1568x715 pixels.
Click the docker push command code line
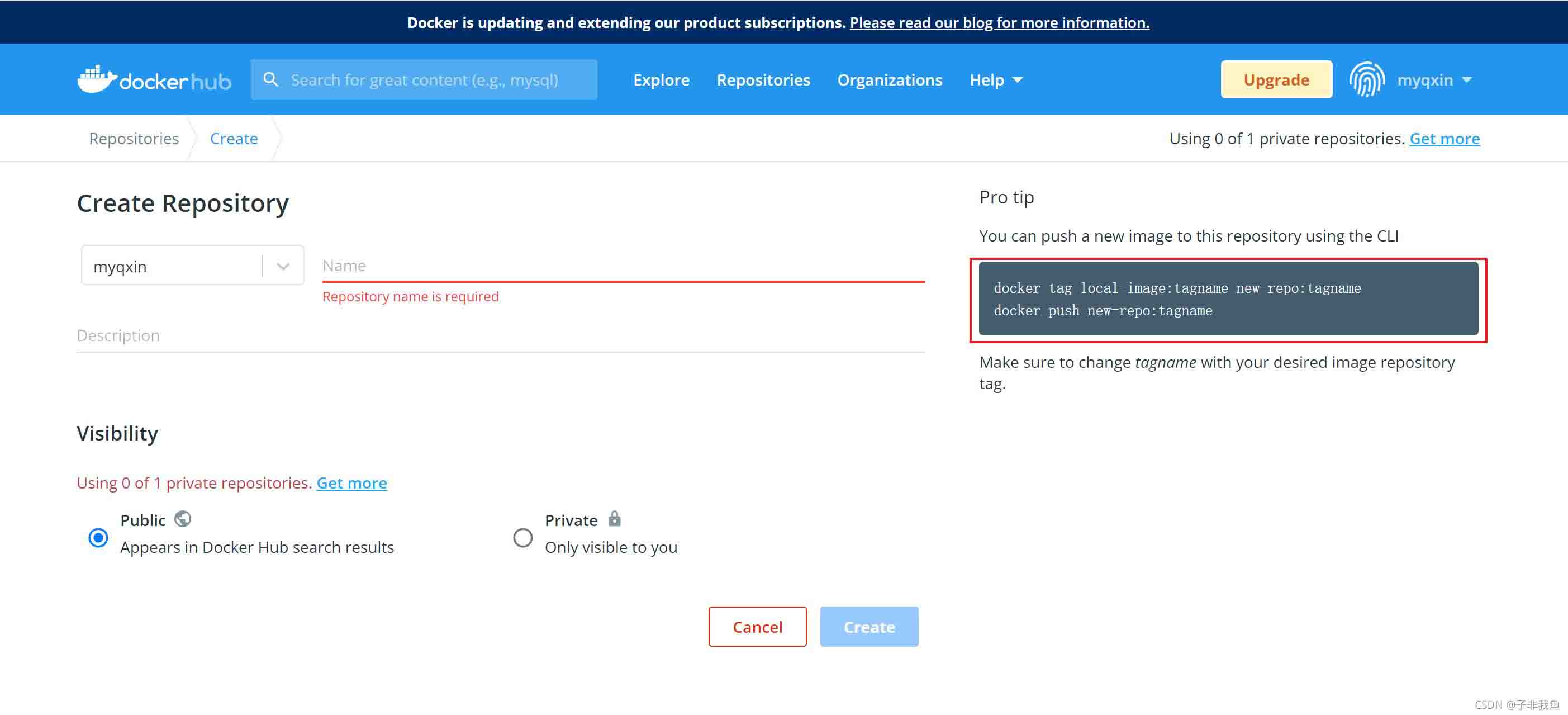pyautogui.click(x=1103, y=311)
